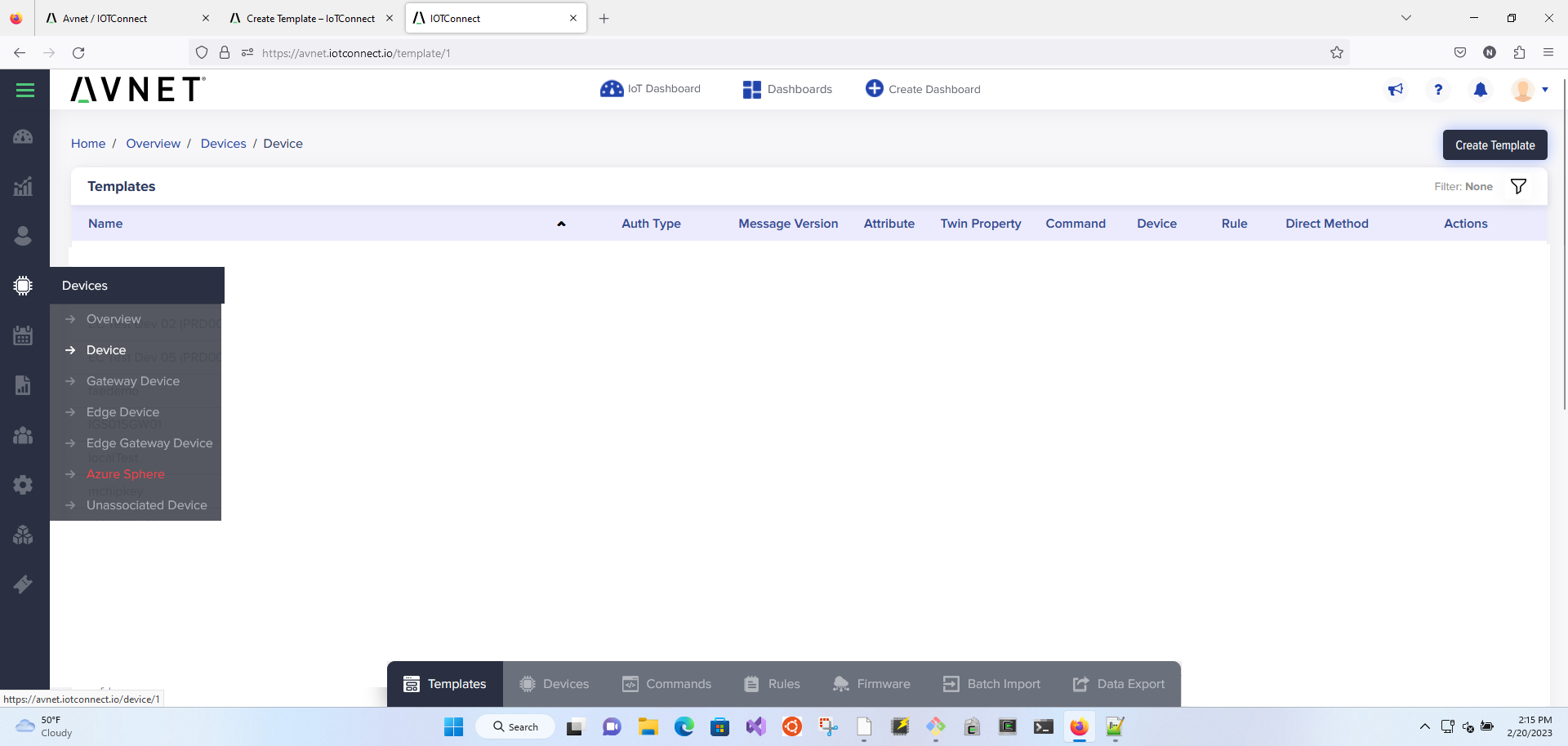This screenshot has width=1568, height=746.
Task: Switch to the Commands bottom tab
Action: (x=667, y=684)
